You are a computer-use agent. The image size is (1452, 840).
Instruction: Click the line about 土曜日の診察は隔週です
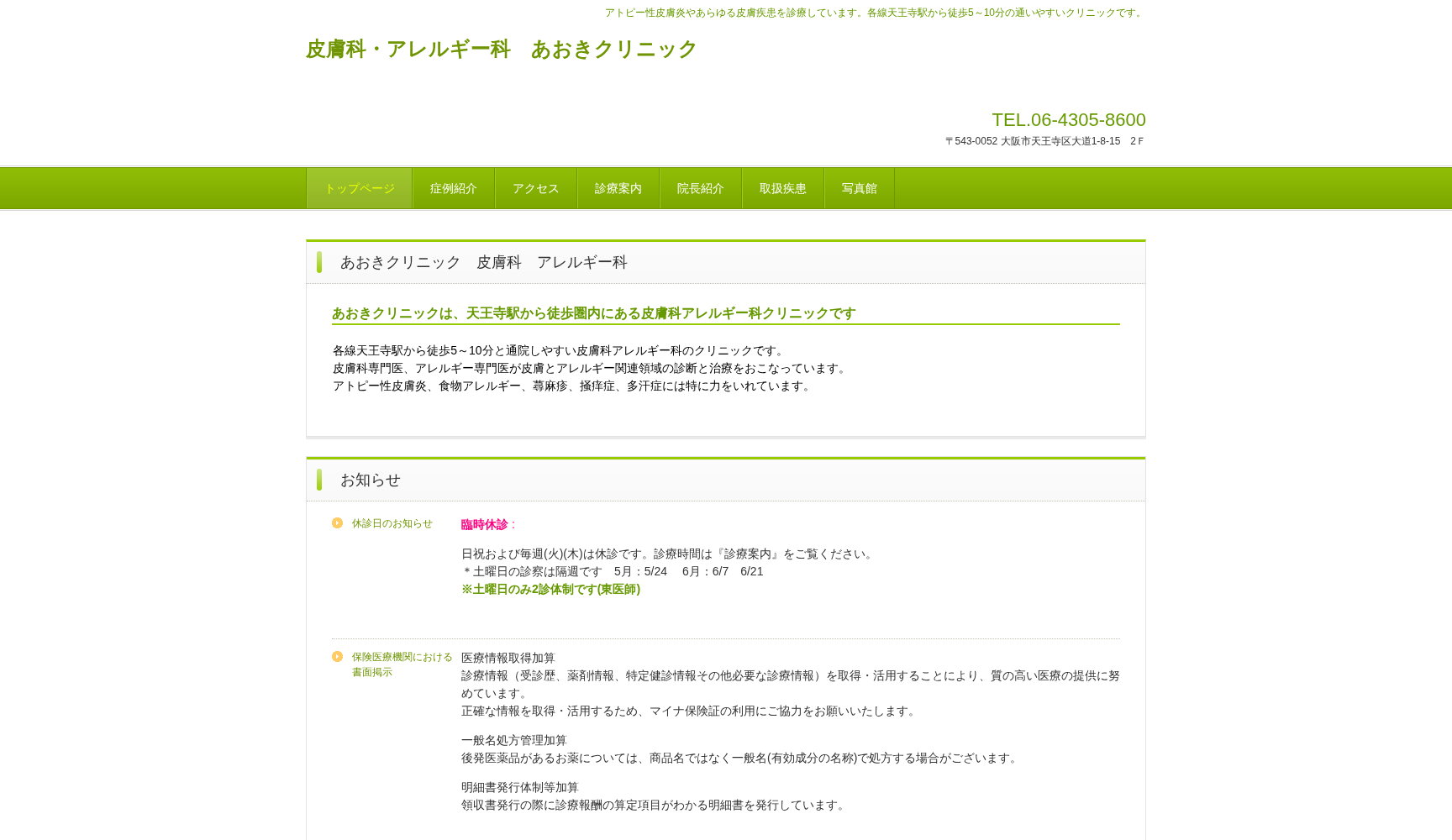point(613,571)
